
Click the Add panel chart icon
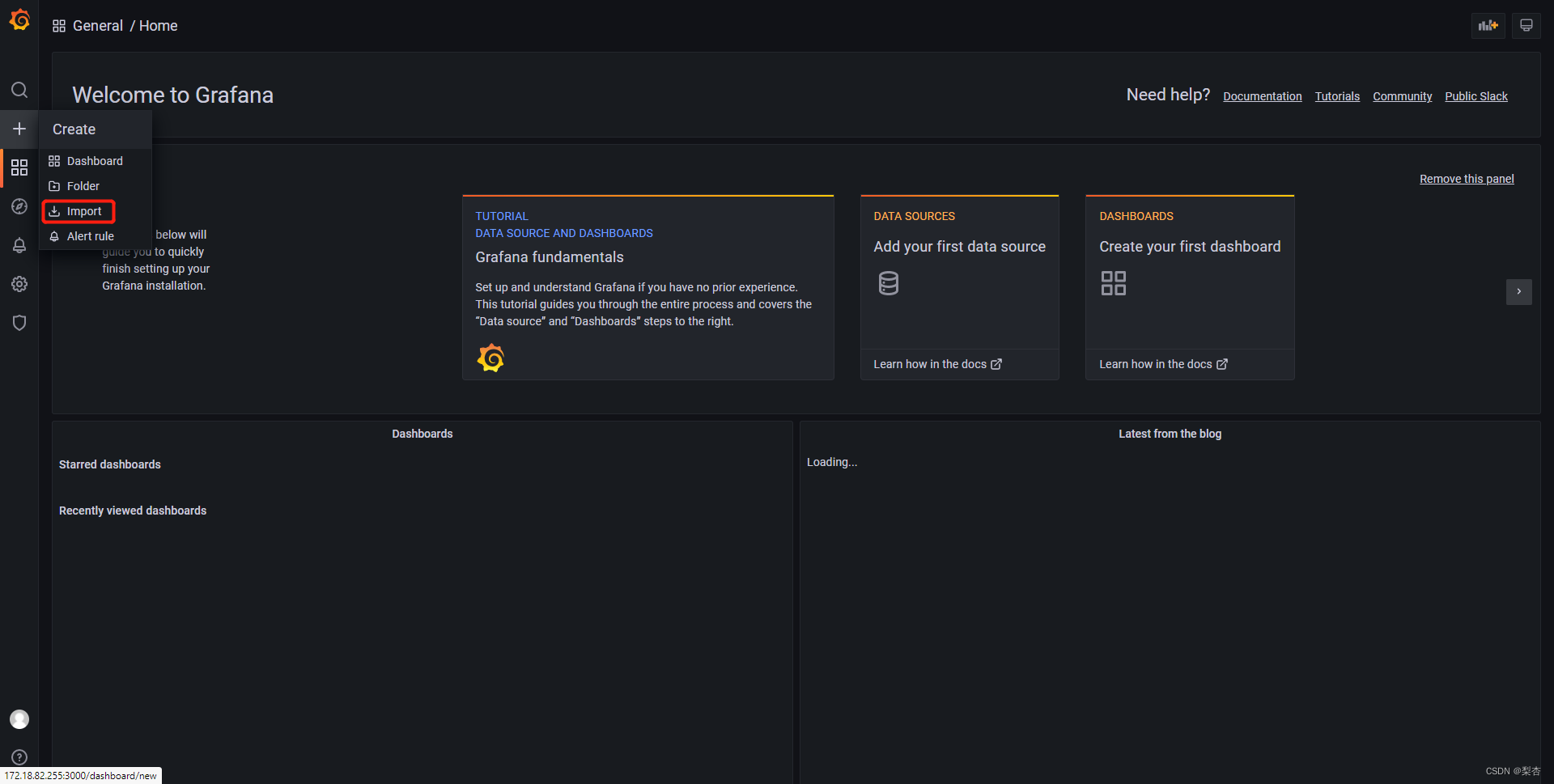[x=1488, y=26]
